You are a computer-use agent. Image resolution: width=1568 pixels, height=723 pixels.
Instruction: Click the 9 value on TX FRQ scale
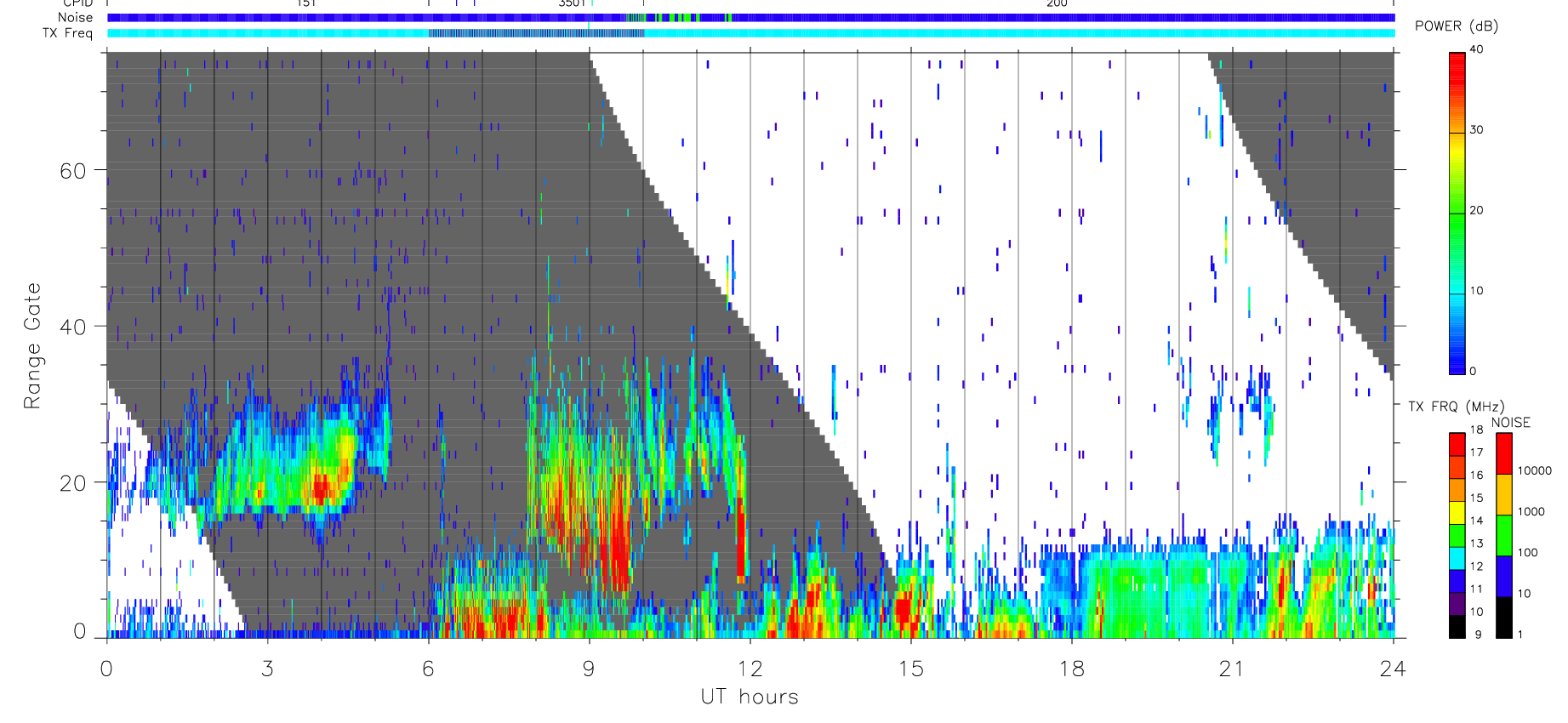1478,635
